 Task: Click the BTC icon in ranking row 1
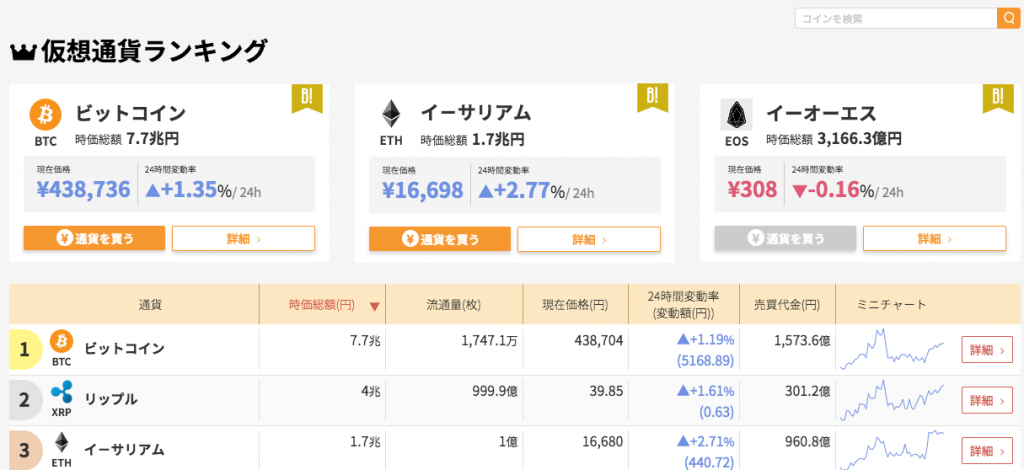tap(62, 341)
